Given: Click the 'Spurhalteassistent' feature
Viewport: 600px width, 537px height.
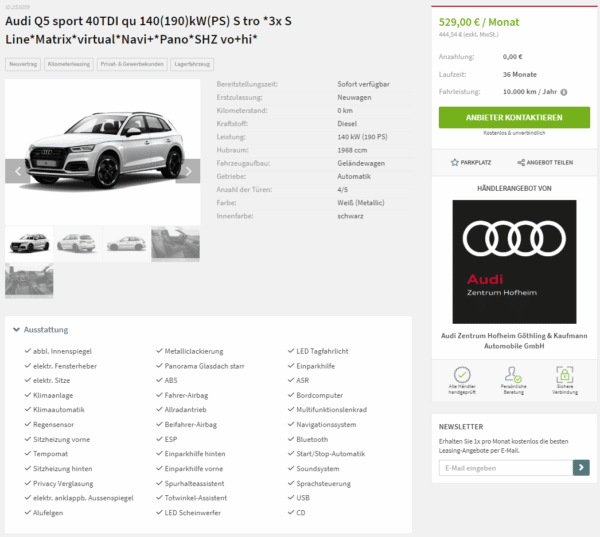Looking at the screenshot, I should pyautogui.click(x=194, y=483).
